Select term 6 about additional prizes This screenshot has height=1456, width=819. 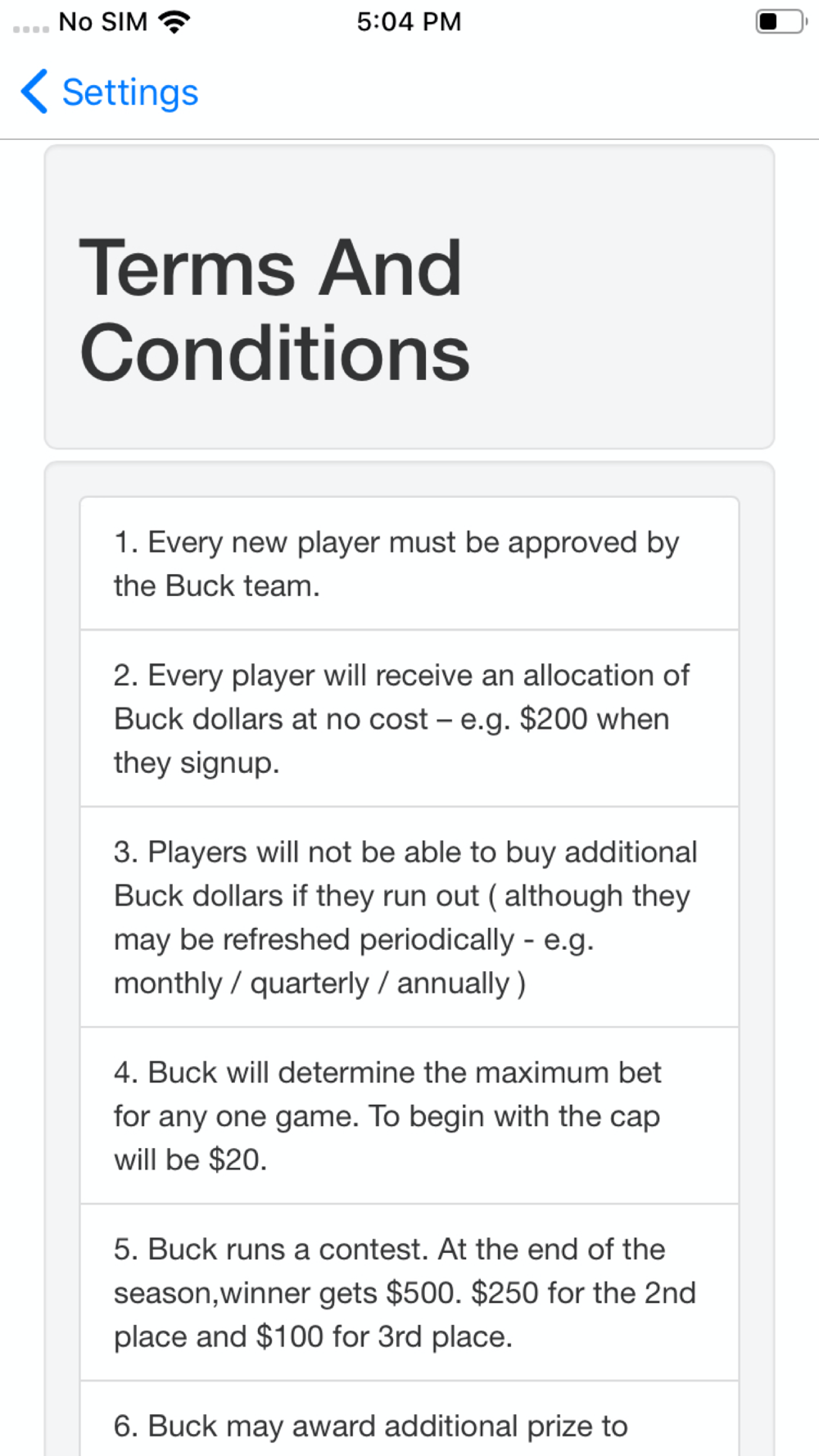409,1425
